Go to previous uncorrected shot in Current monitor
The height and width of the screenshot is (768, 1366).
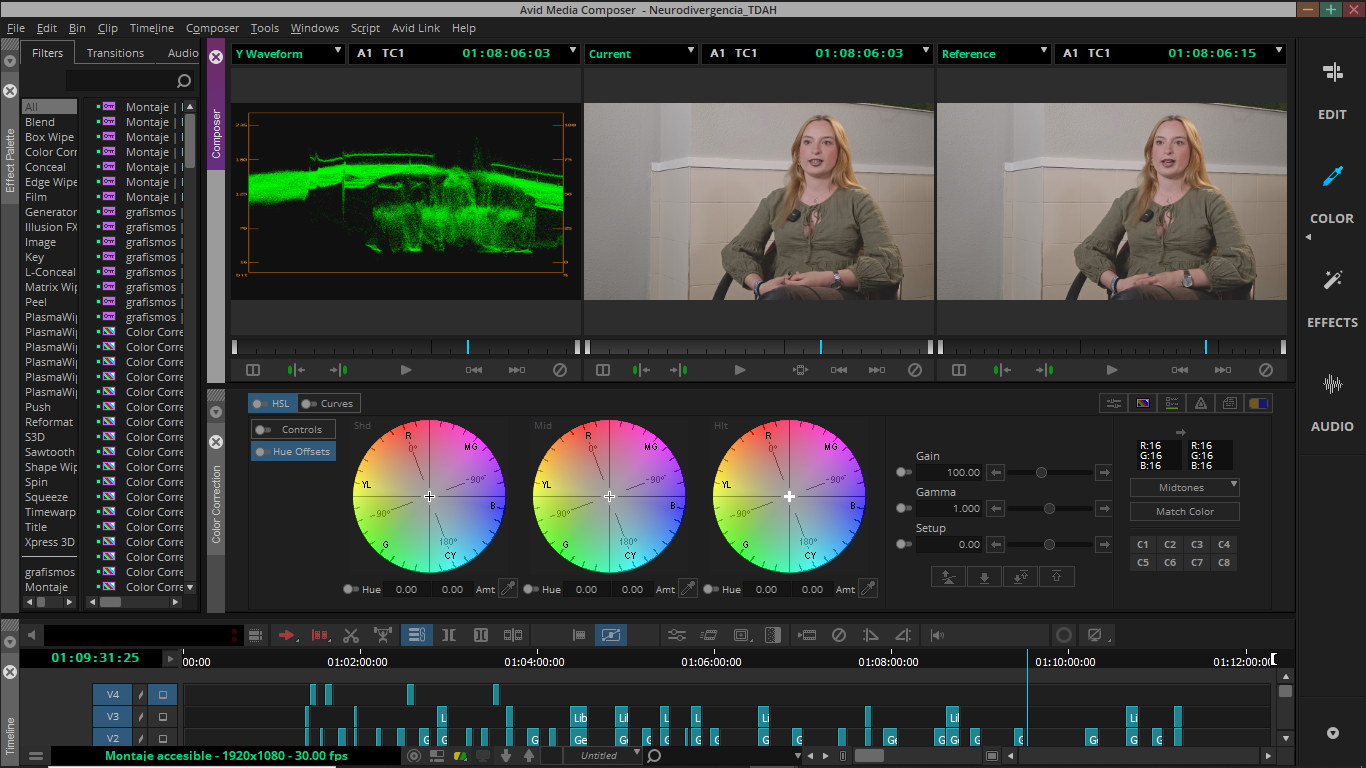839,370
